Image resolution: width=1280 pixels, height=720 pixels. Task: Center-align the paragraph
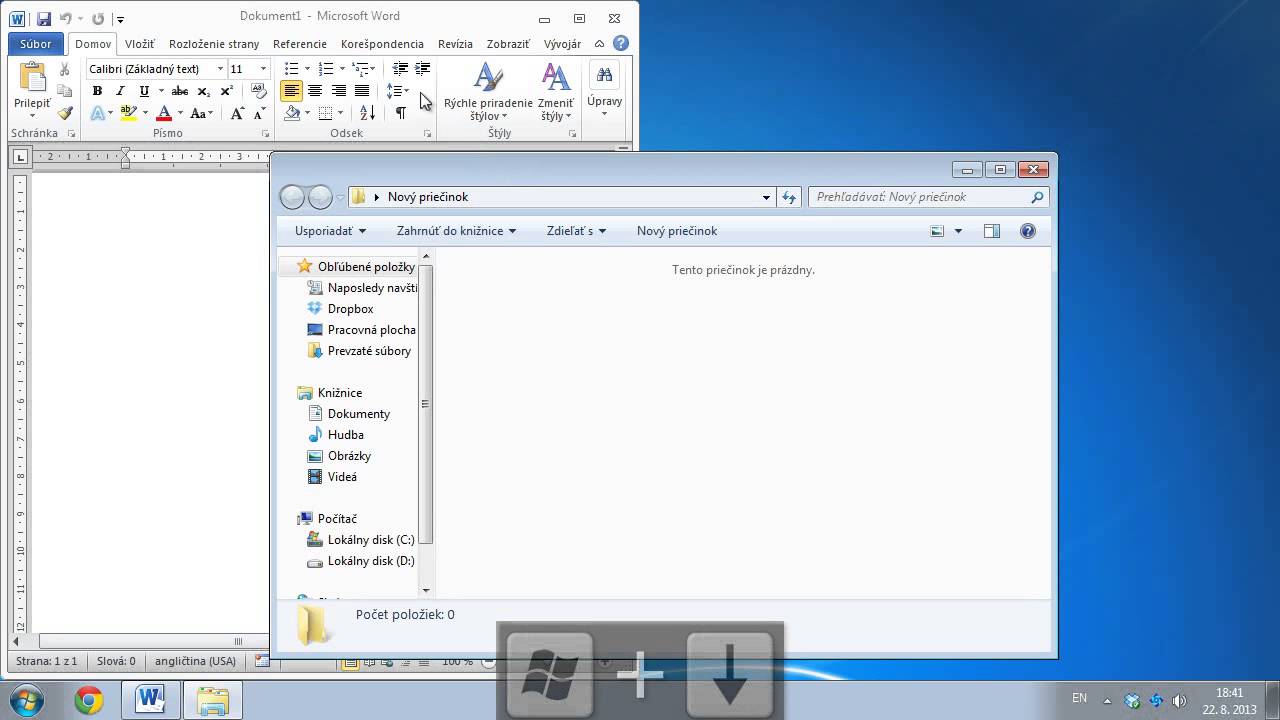click(x=315, y=91)
